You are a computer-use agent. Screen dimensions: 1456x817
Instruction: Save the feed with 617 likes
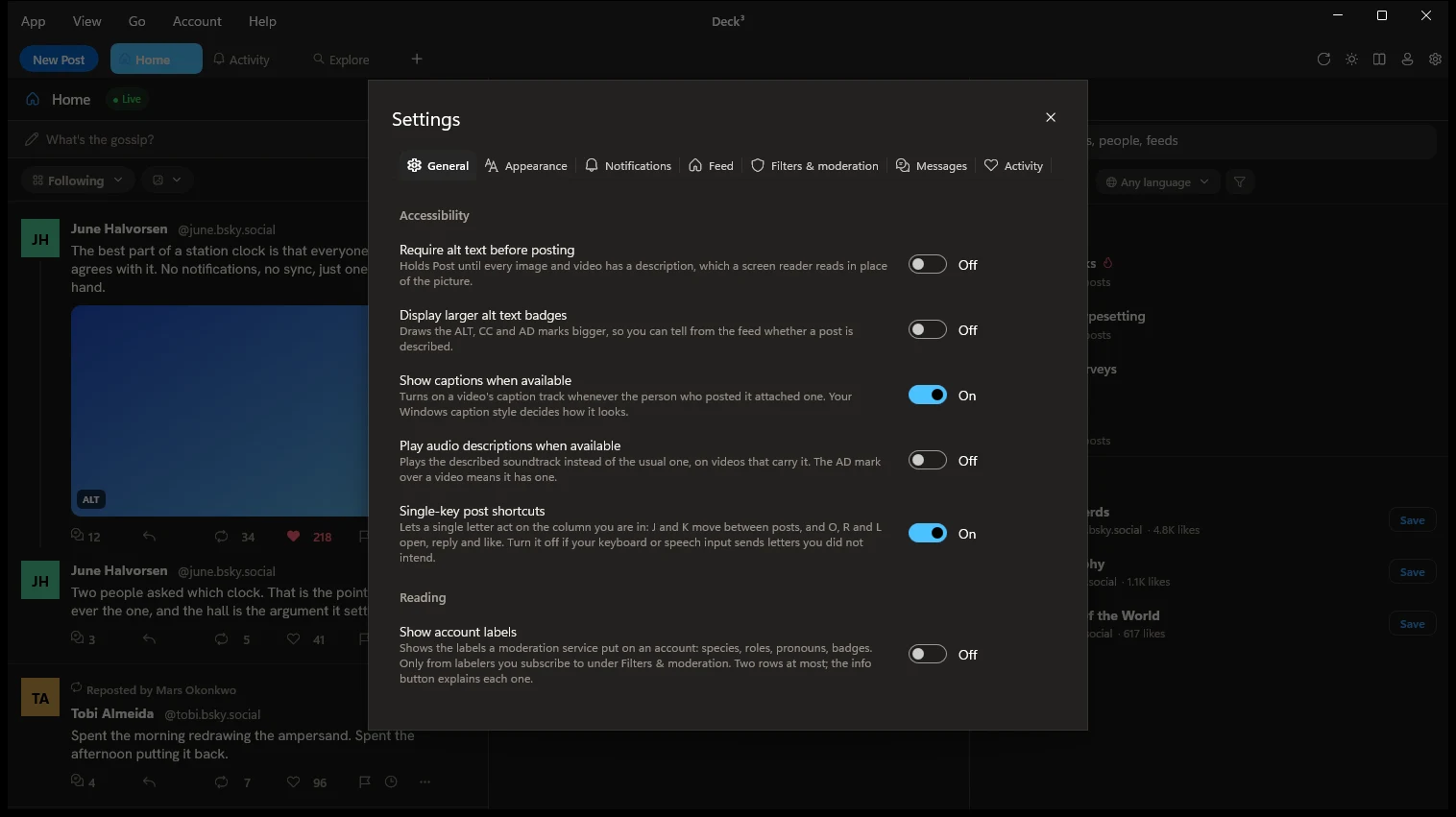click(1412, 624)
